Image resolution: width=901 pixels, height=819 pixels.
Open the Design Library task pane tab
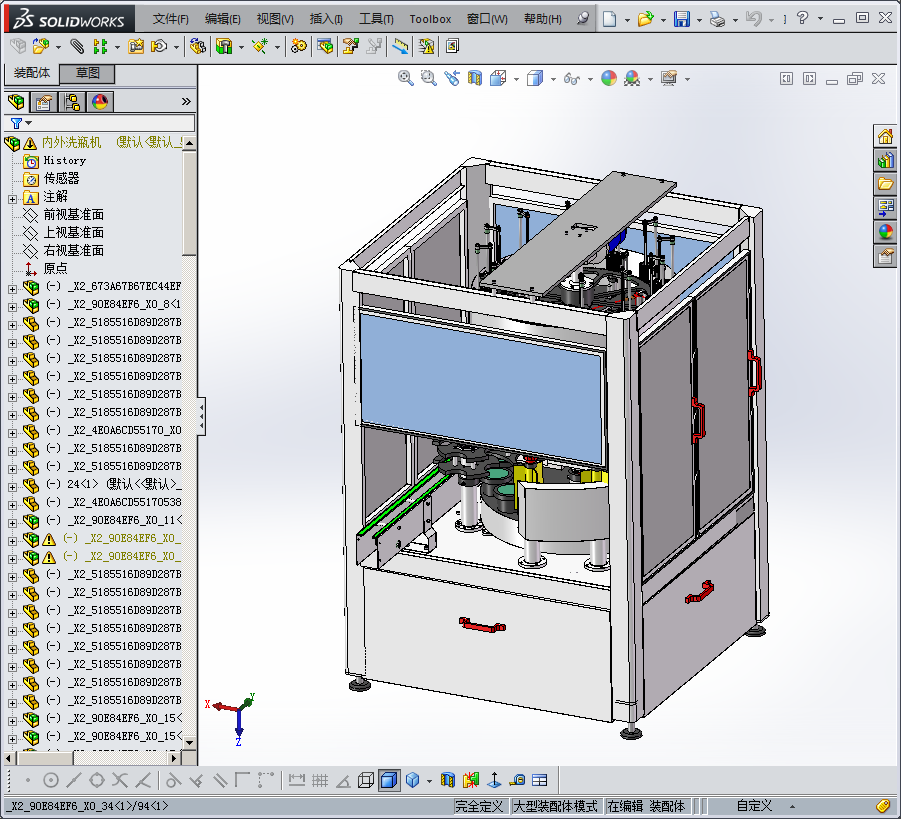[x=885, y=160]
